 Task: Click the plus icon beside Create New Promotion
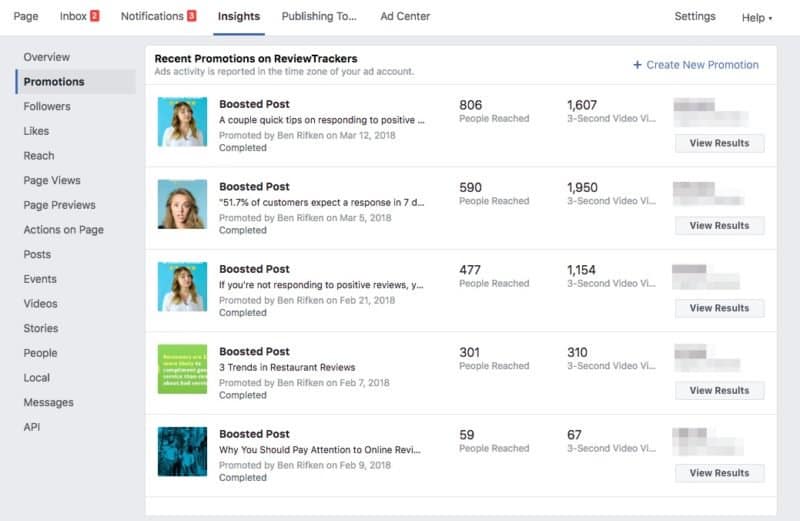tap(637, 65)
